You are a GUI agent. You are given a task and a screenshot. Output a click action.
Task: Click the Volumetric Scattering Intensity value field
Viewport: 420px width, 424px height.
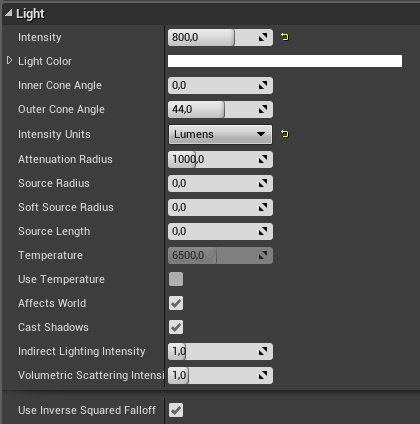[220, 375]
